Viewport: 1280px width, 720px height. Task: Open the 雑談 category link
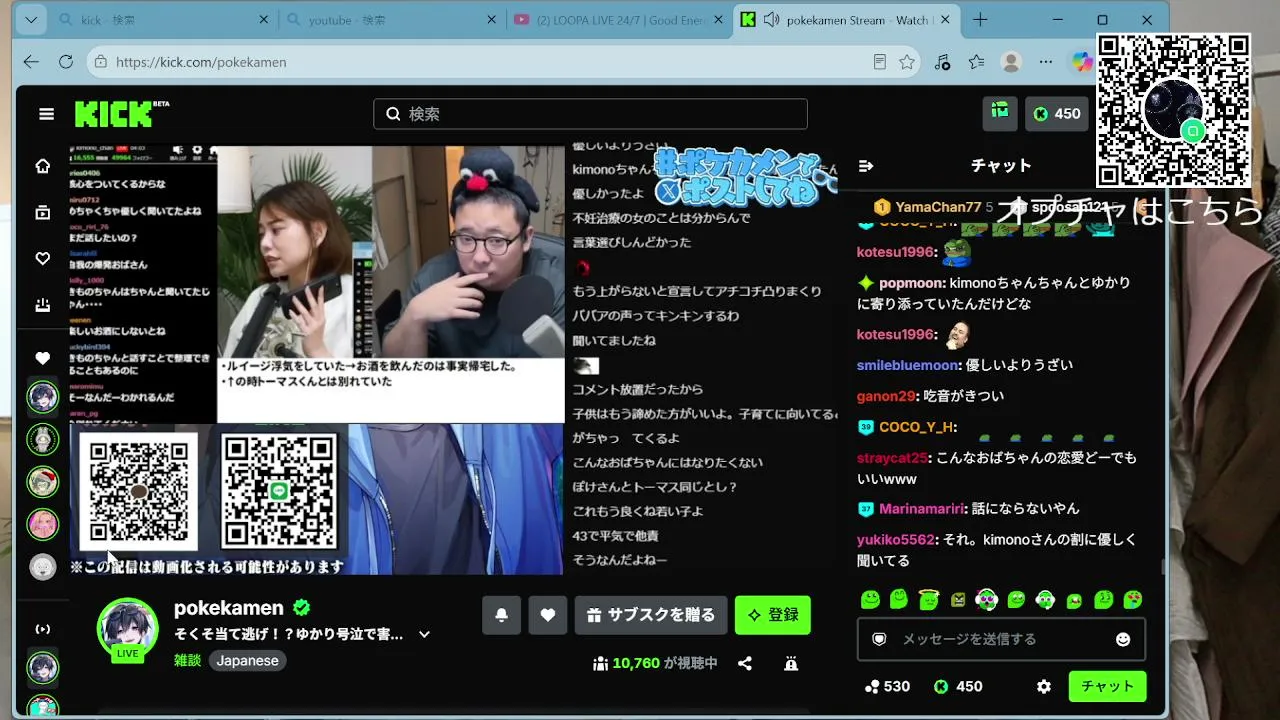187,660
